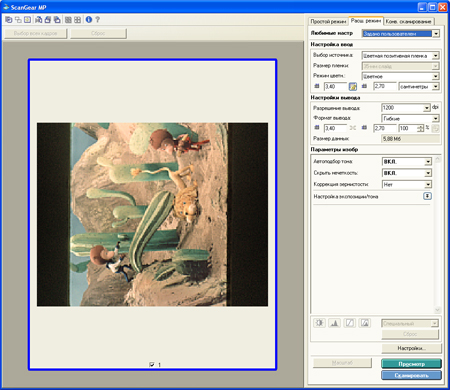This screenshot has height=390, width=450.
Task: Select all frames using toolbar grid icon
Action: pyautogui.click(x=68, y=20)
